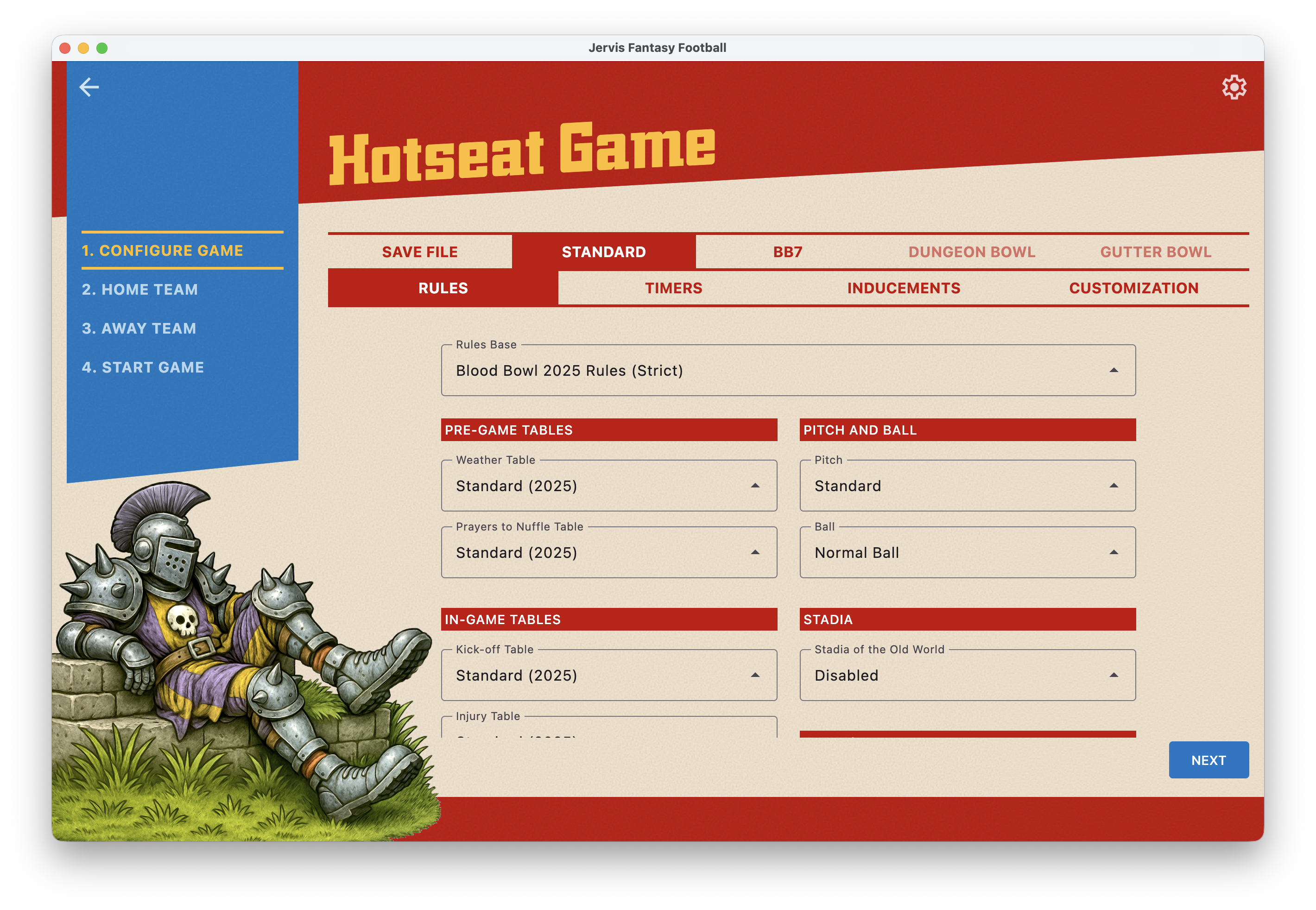Click the Kick-off Table dropdown arrow
The width and height of the screenshot is (1316, 910).
(755, 675)
